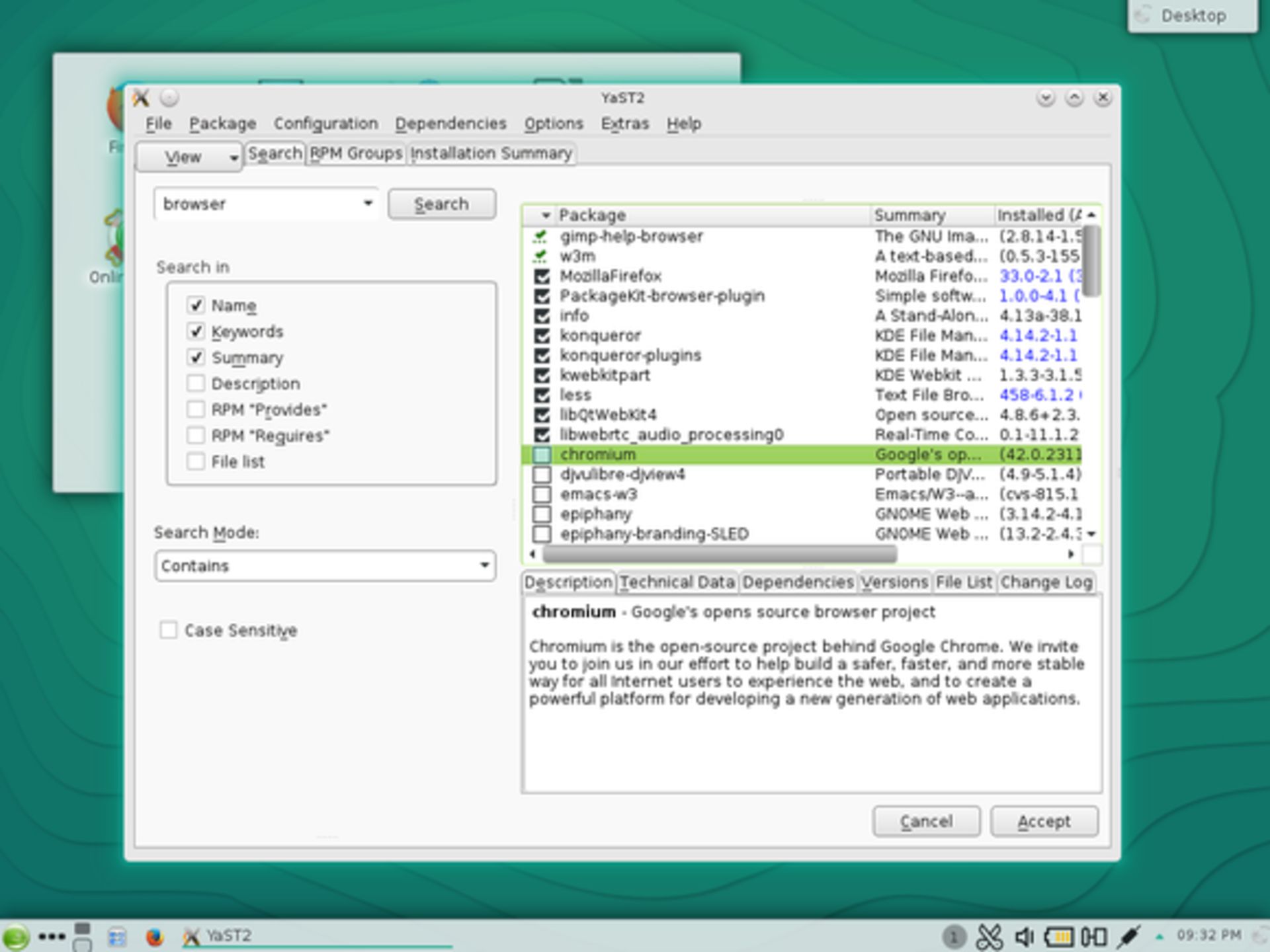1270x952 pixels.
Task: Click the clock showing 09:32 PM
Action: tap(1208, 935)
